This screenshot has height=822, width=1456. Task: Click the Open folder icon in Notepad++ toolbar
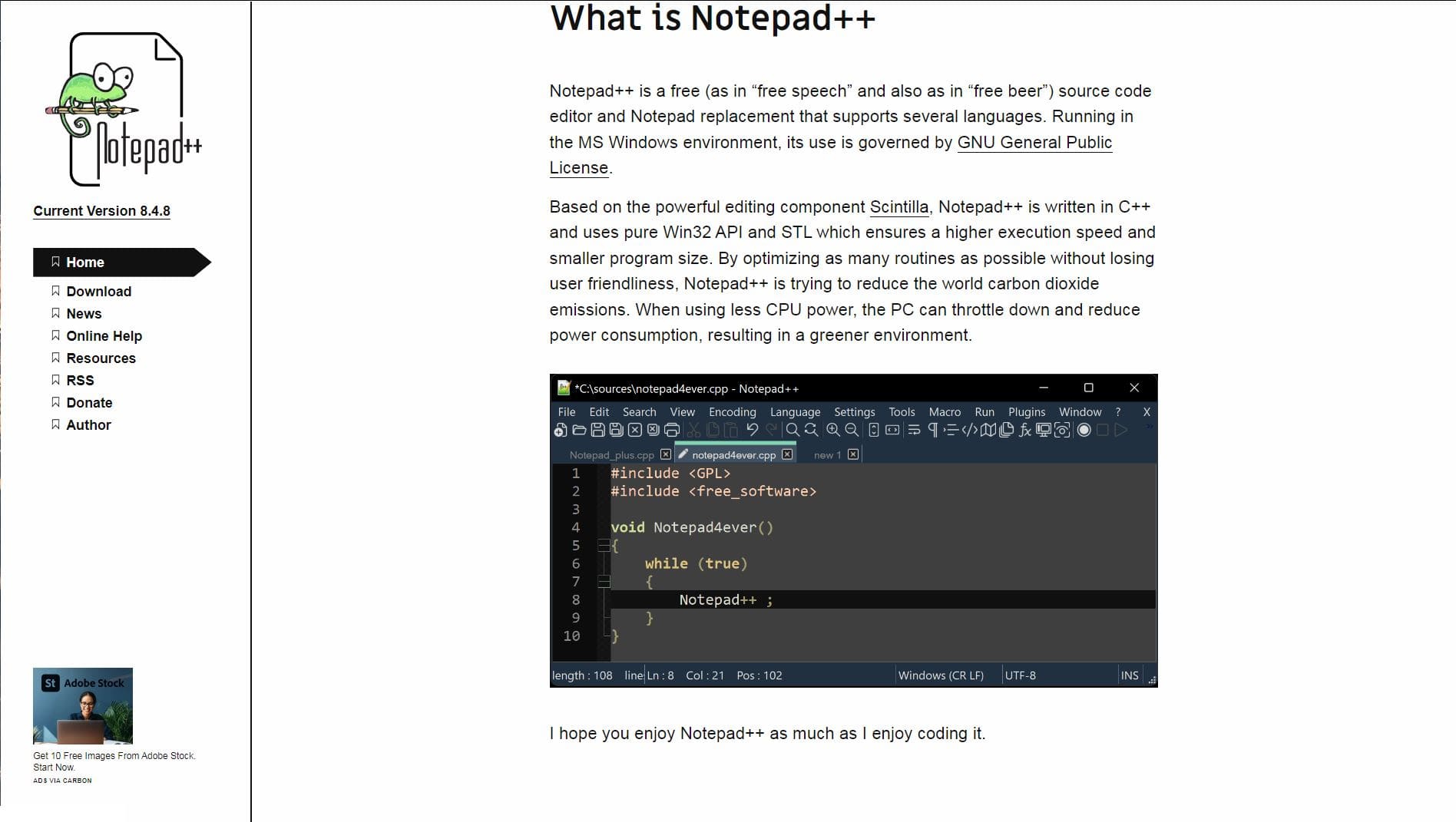(x=579, y=430)
